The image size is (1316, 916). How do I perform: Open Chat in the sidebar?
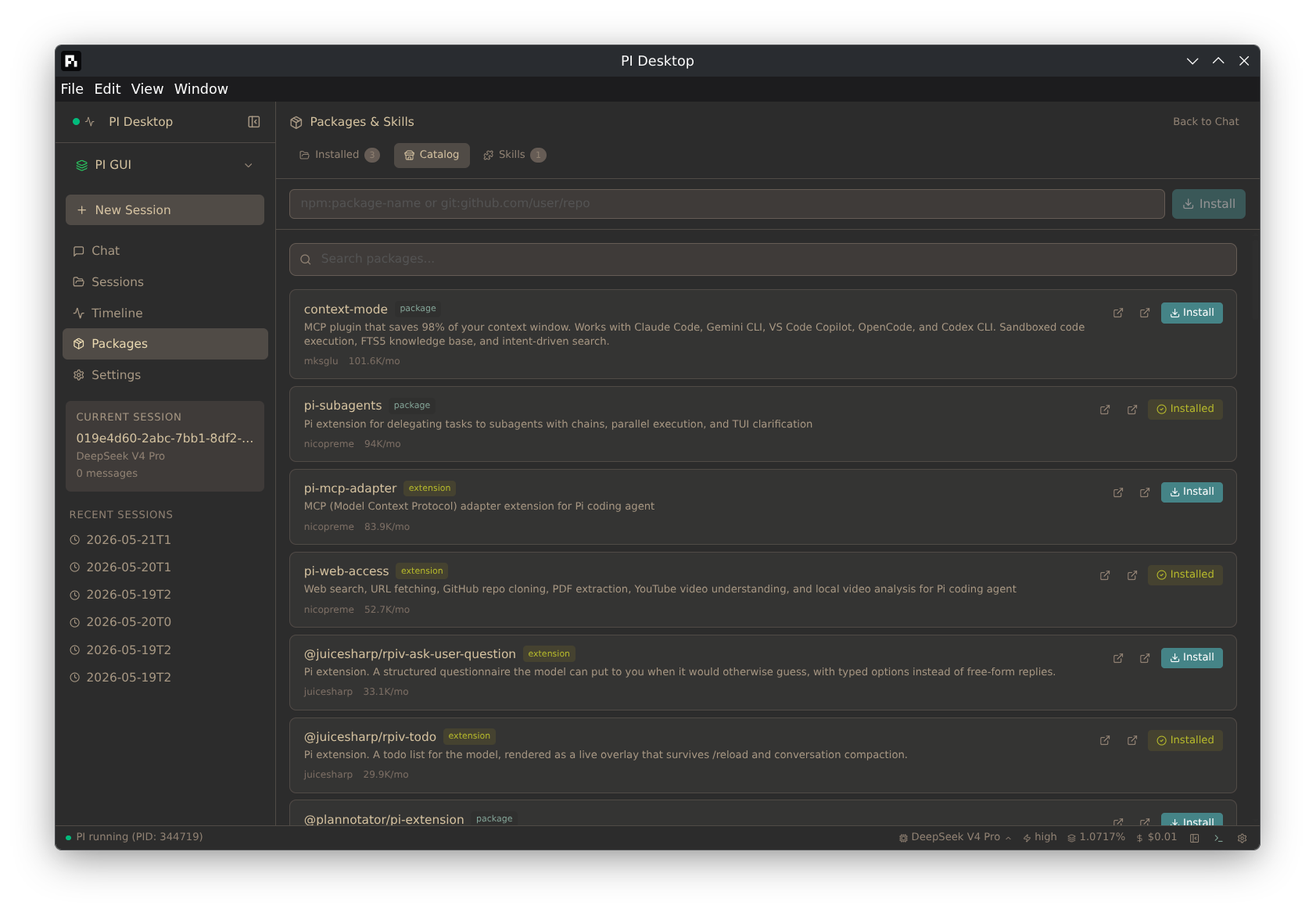pyautogui.click(x=165, y=251)
